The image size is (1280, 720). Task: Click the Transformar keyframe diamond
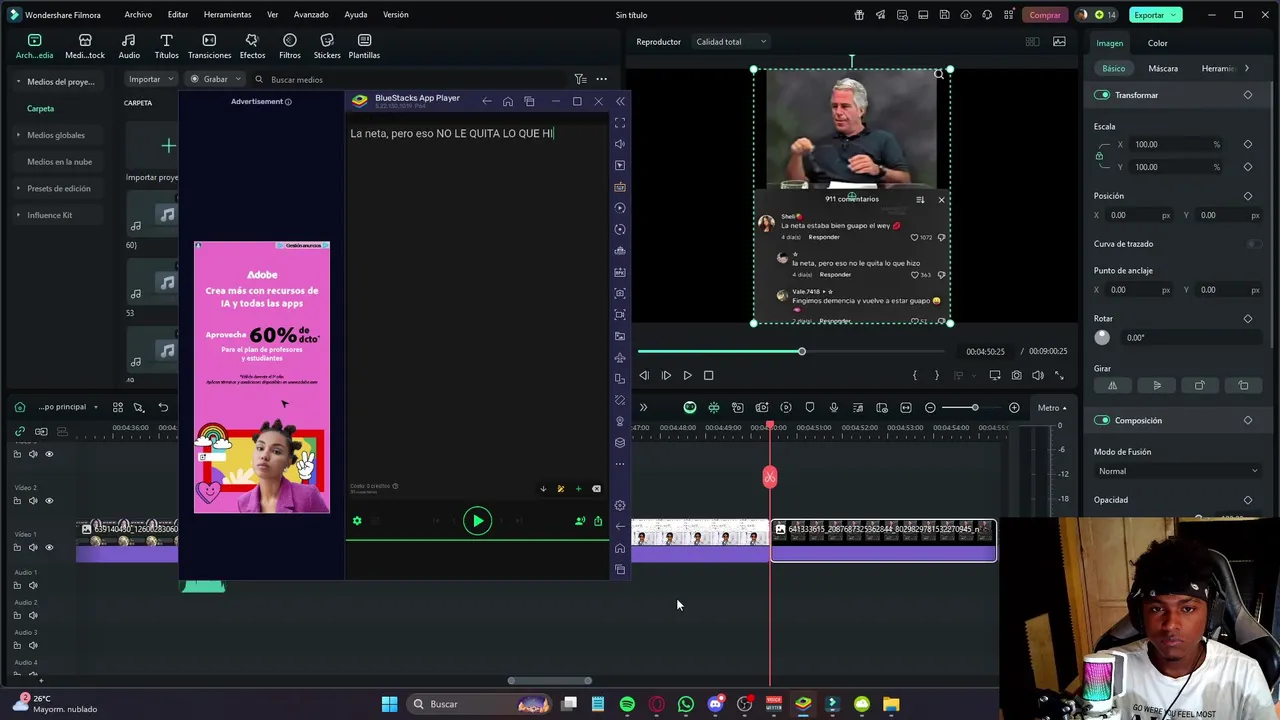[x=1248, y=95]
